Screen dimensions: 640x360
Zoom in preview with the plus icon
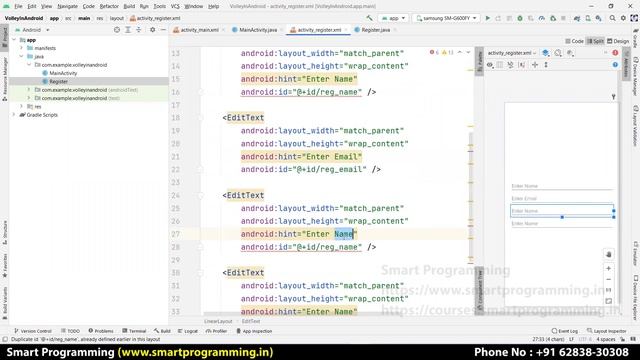click(609, 269)
